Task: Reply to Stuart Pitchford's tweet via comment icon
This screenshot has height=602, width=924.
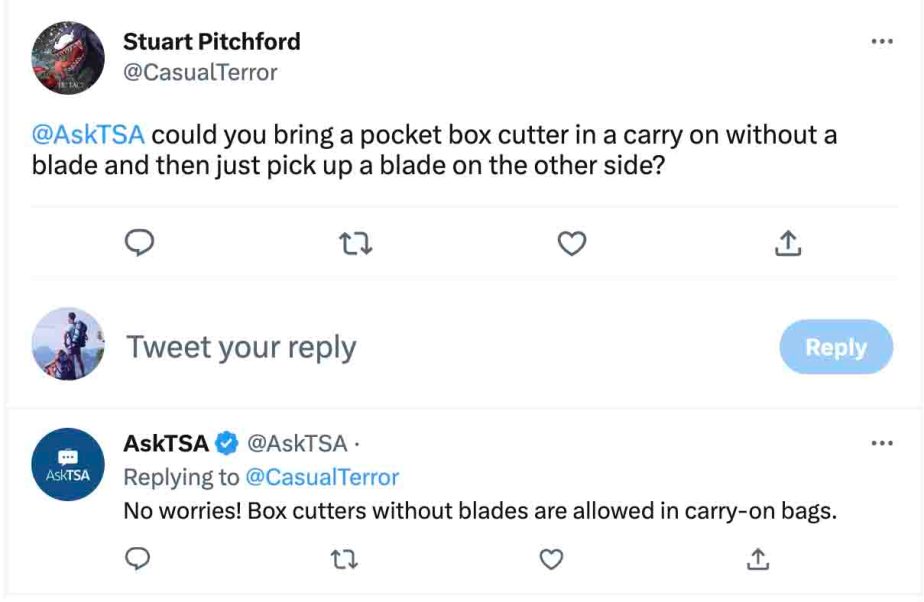Action: [x=140, y=243]
